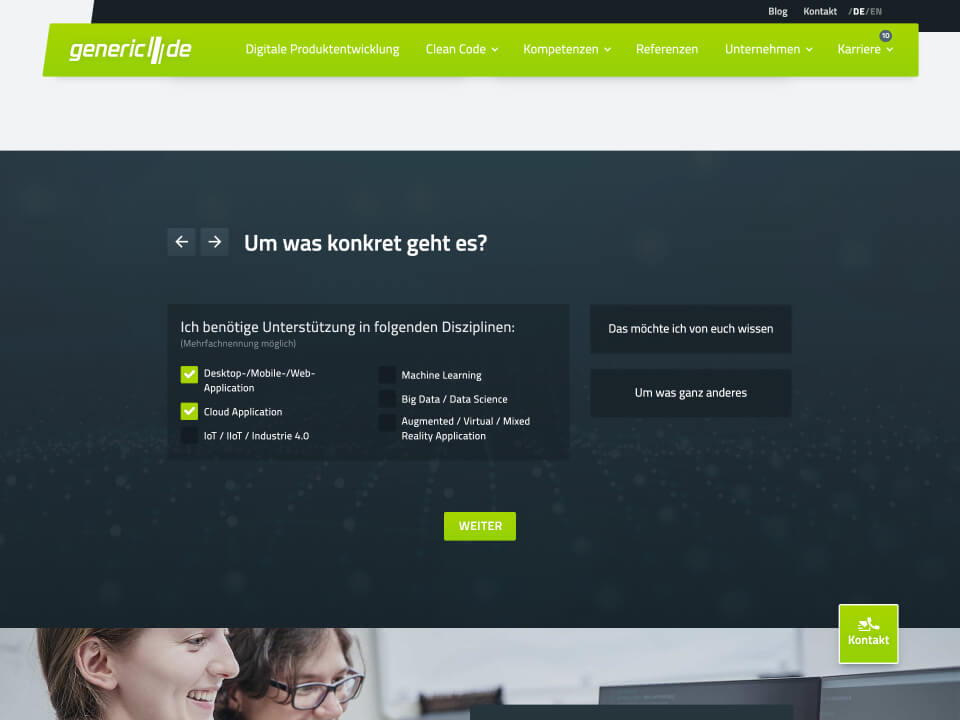Open the Kontakt link in top bar
The height and width of the screenshot is (720, 960).
point(820,12)
